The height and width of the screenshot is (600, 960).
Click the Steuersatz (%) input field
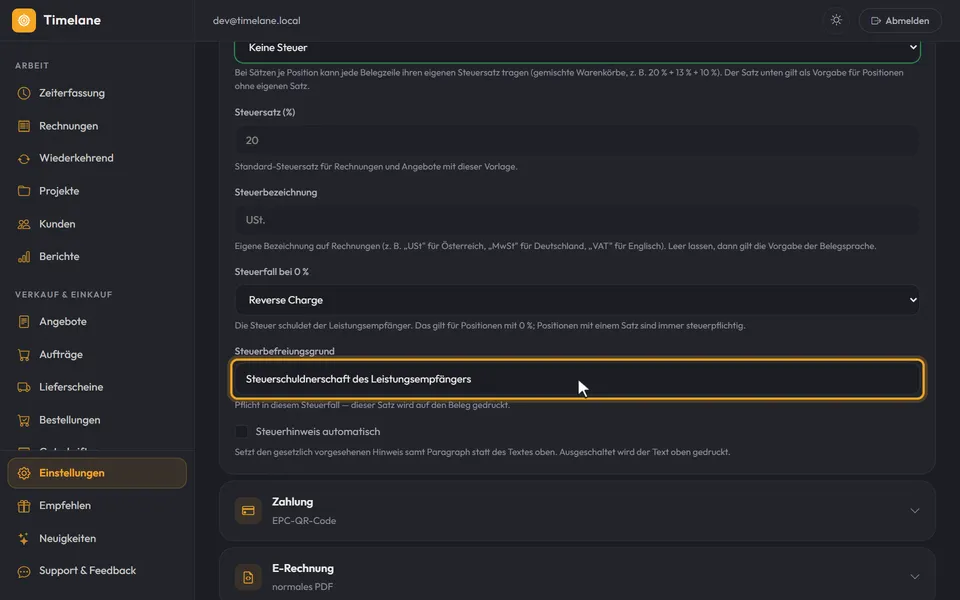tap(576, 140)
